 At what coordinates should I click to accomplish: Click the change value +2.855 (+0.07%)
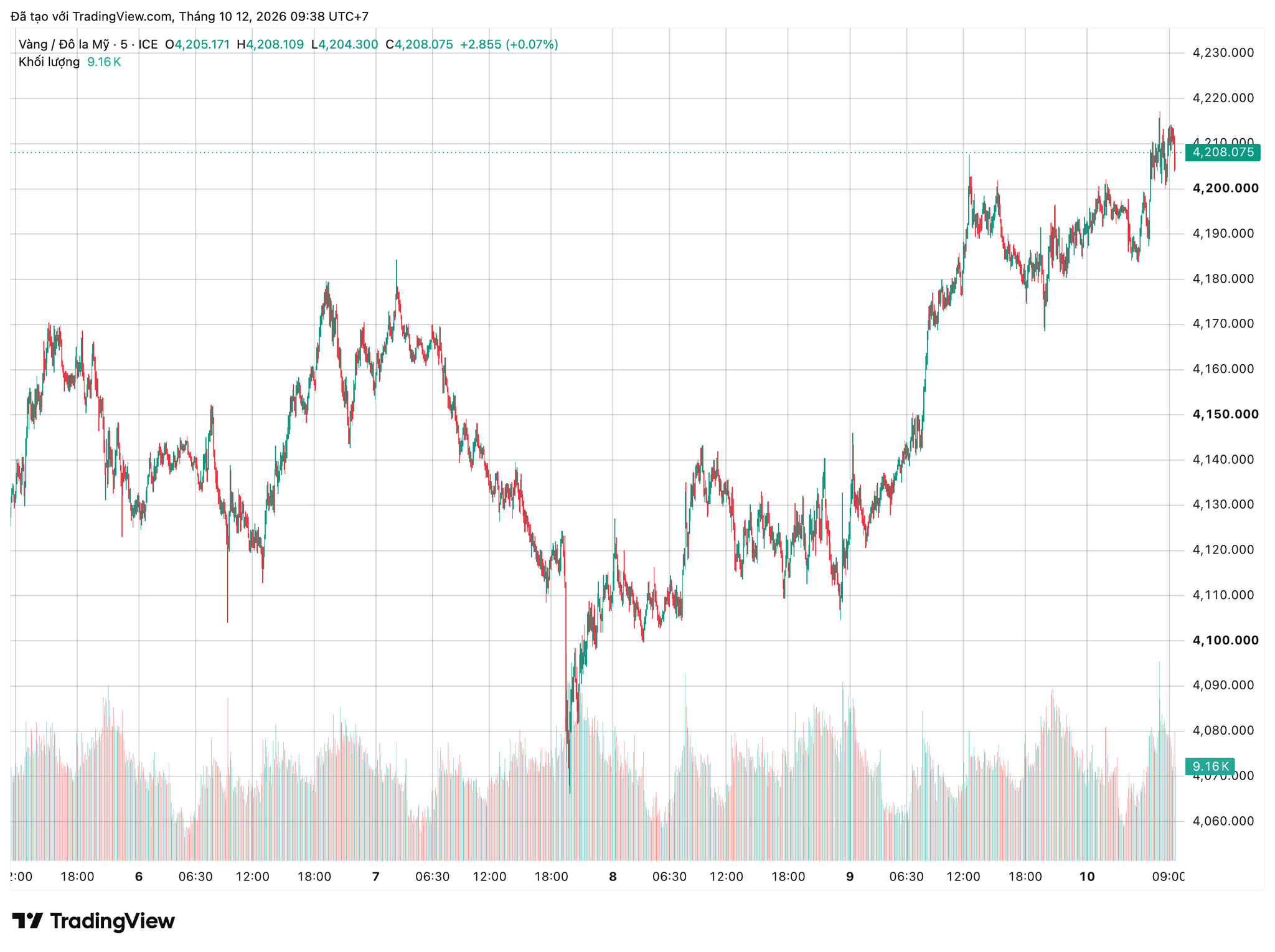click(x=509, y=44)
